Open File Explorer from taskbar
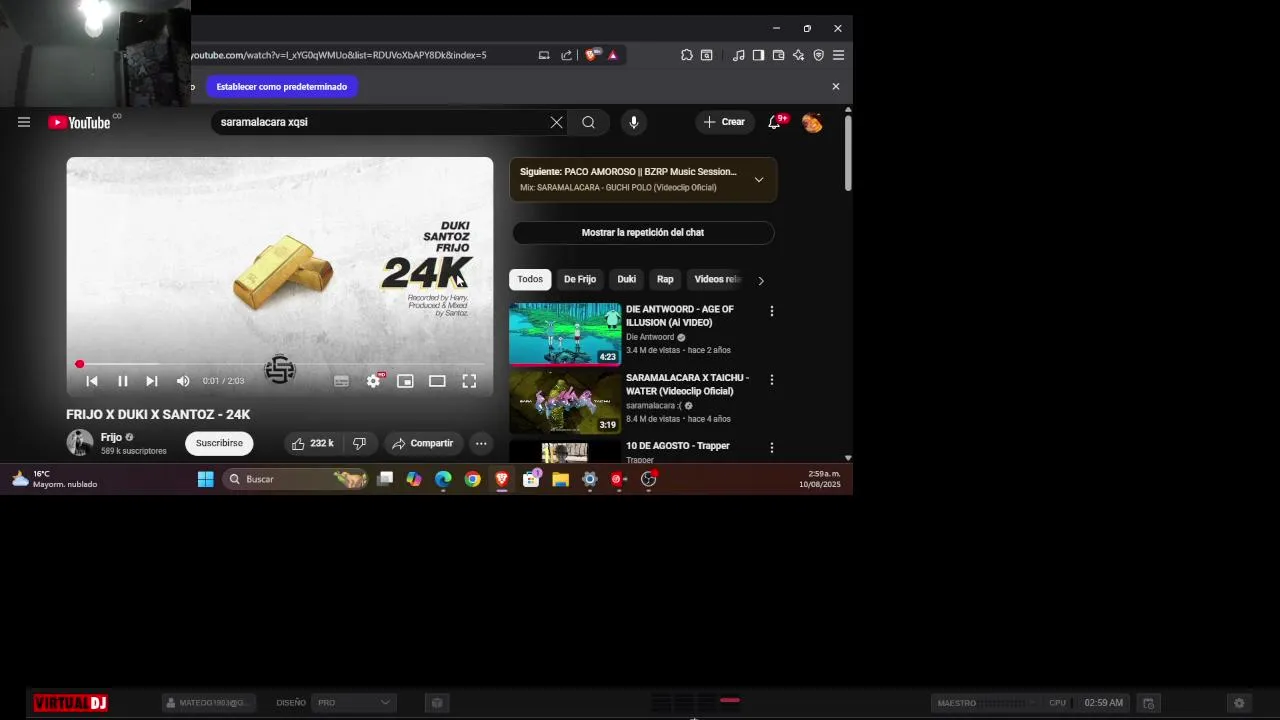The image size is (1280, 720). click(x=560, y=479)
